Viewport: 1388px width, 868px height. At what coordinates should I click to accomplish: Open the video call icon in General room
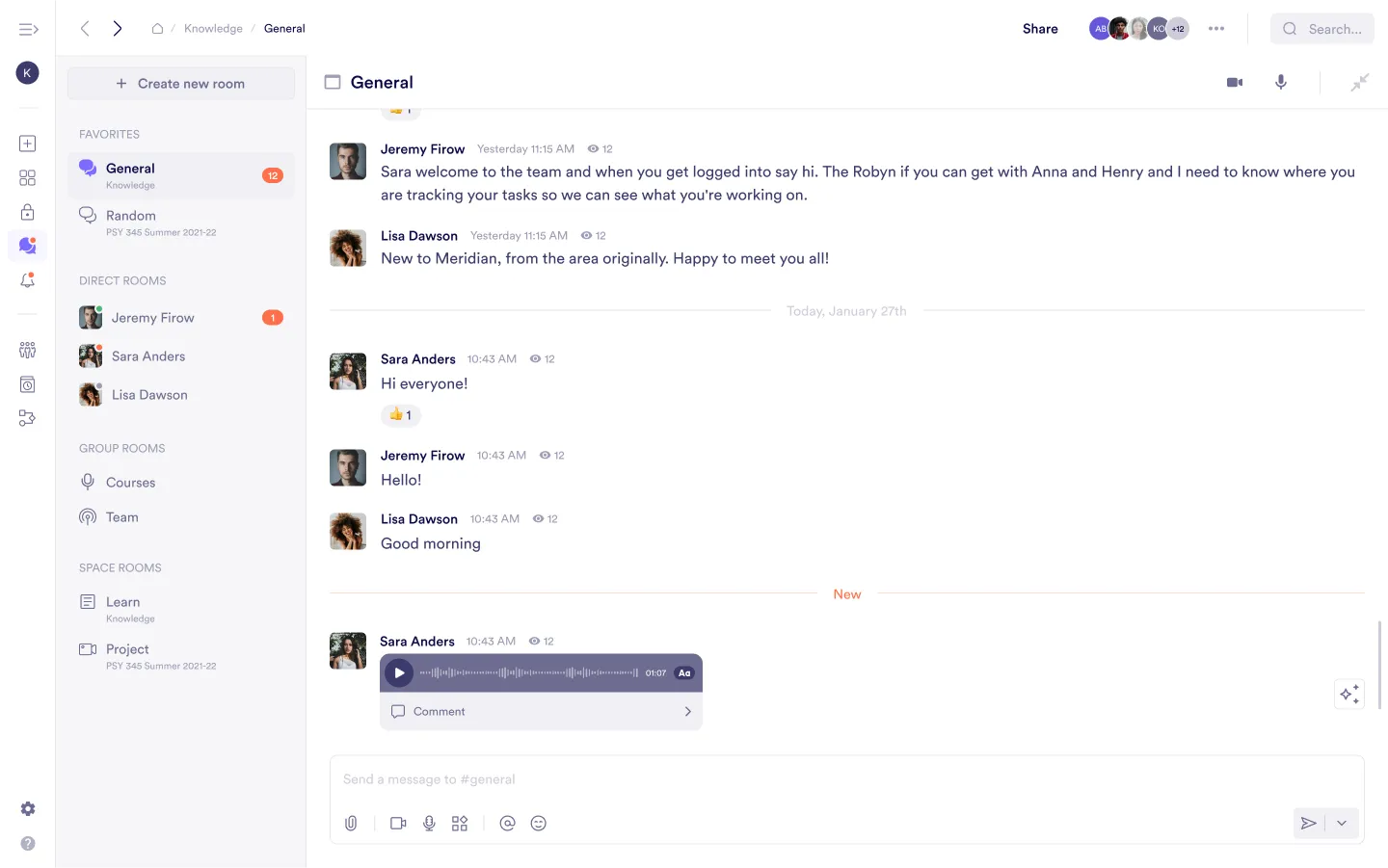tap(1235, 82)
